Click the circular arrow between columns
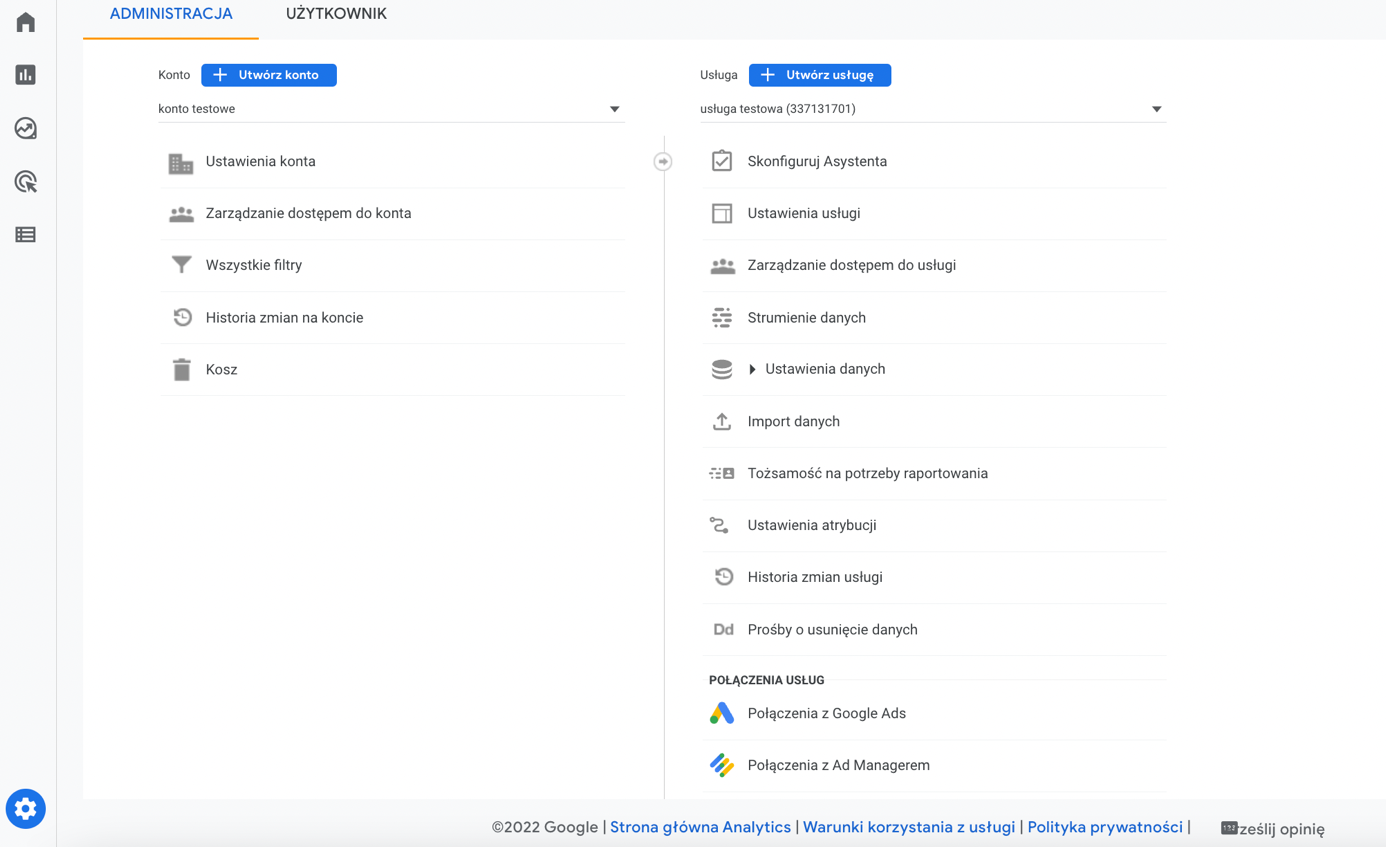This screenshot has width=1386, height=847. pos(663,161)
